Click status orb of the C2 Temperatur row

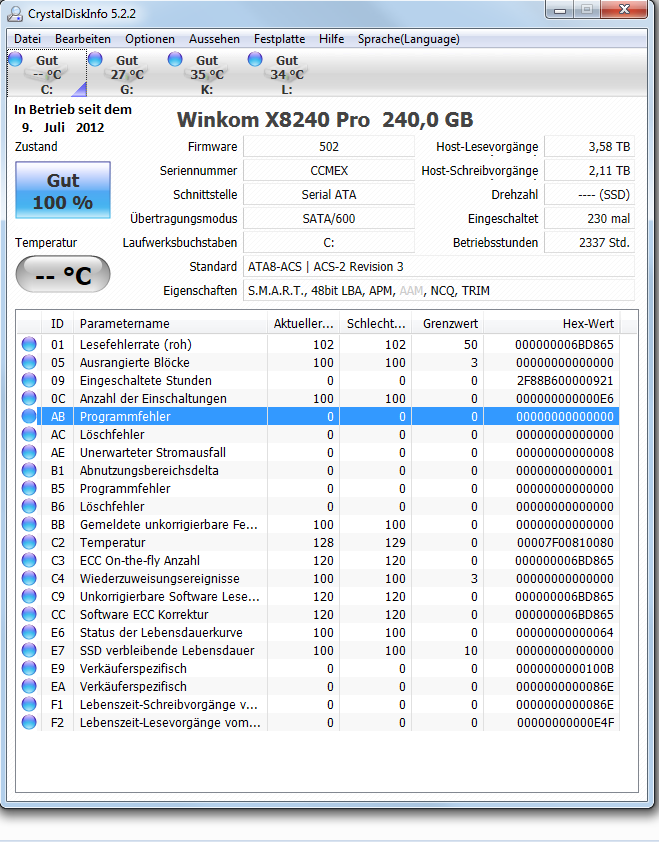29,542
